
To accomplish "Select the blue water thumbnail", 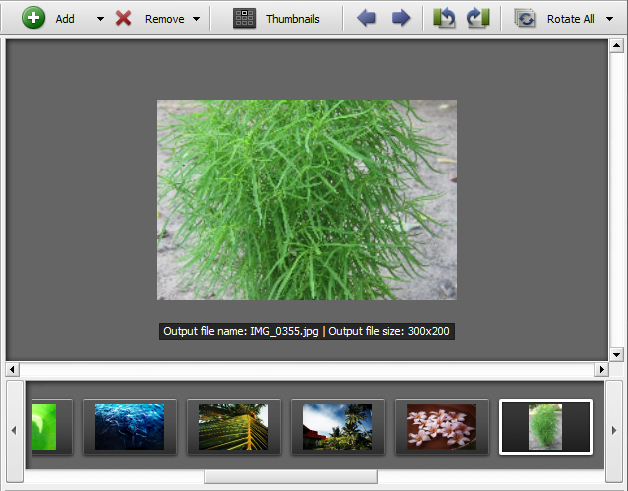I will [129, 427].
